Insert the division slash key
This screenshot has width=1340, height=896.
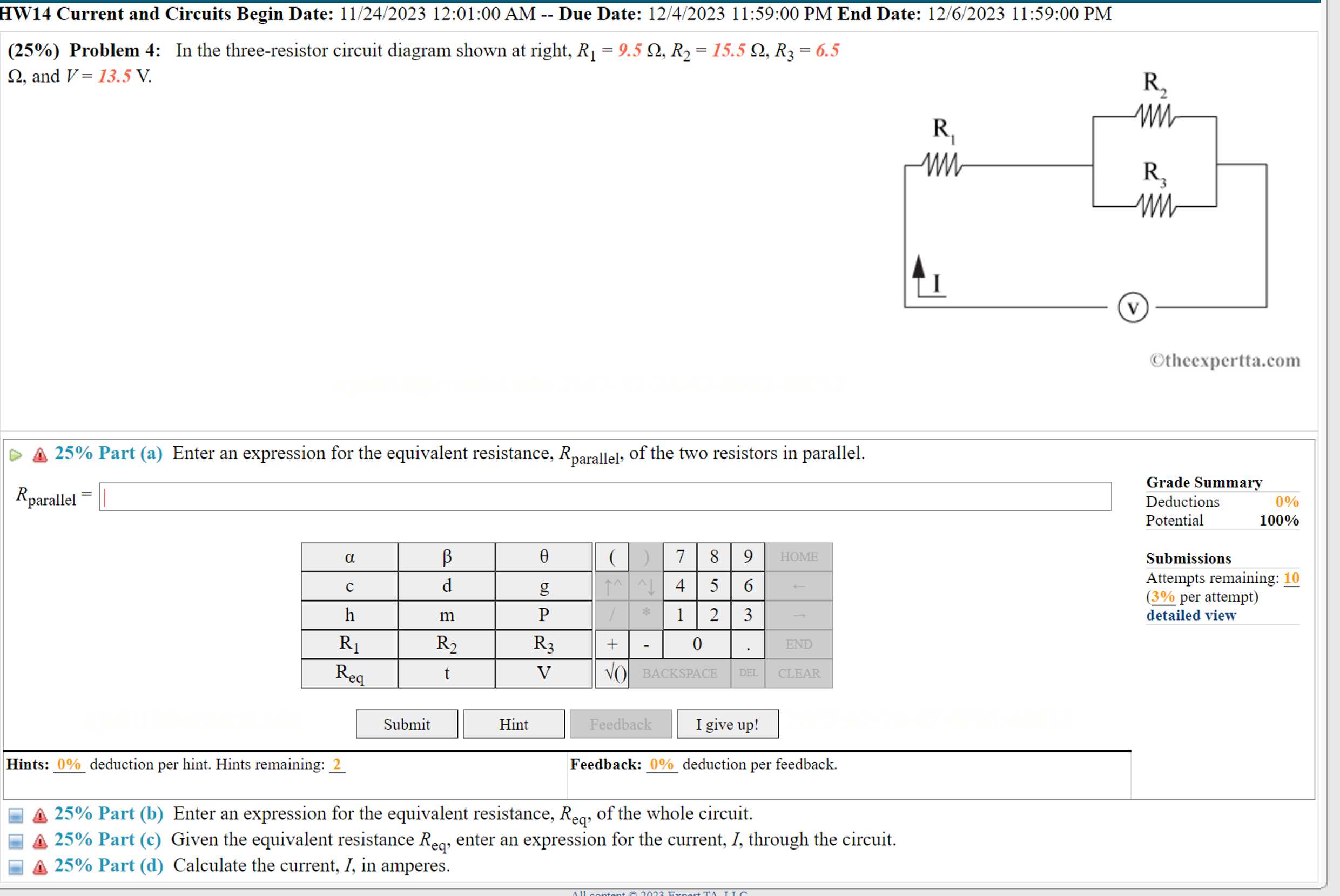pyautogui.click(x=612, y=614)
